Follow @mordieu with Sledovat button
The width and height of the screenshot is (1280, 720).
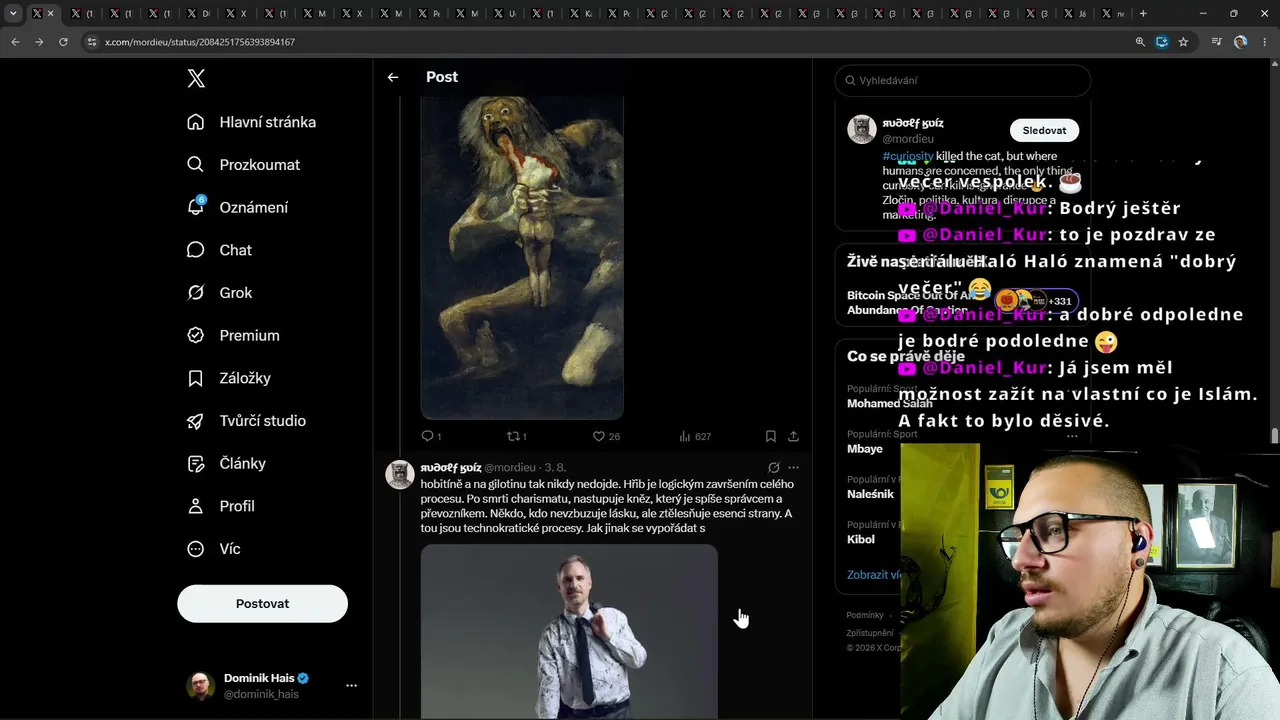click(x=1044, y=130)
